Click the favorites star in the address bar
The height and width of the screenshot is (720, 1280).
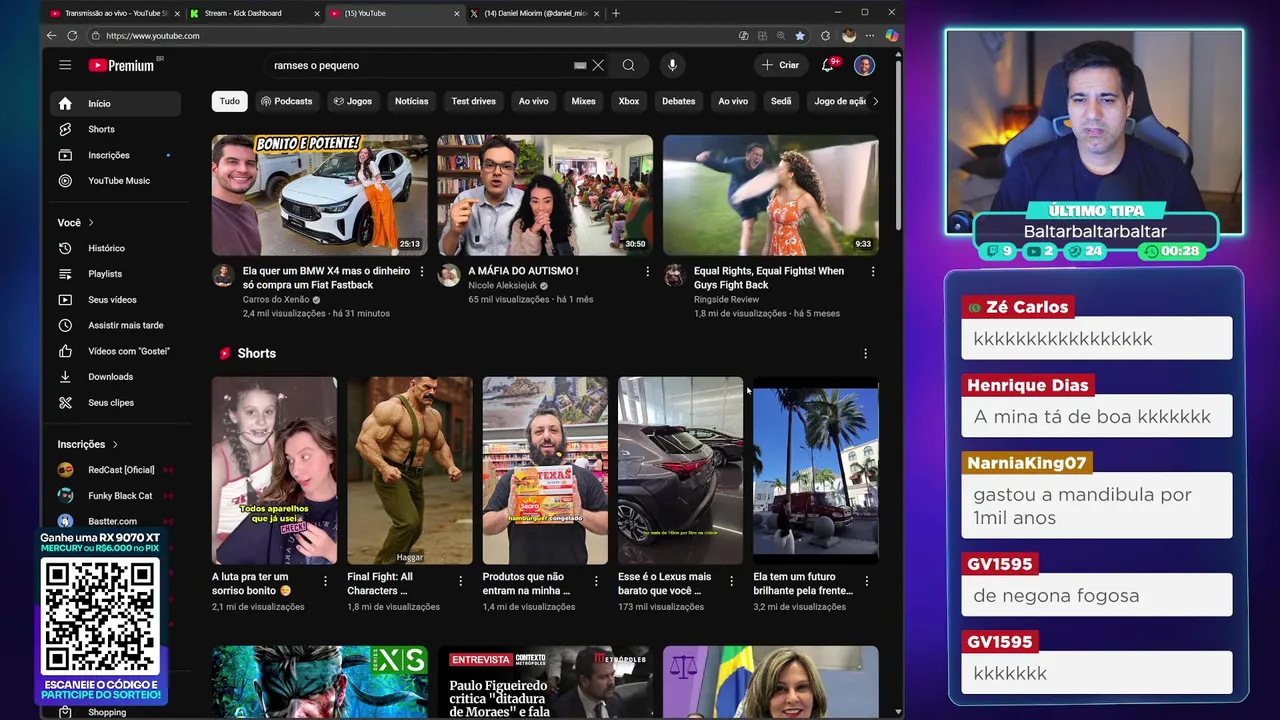pos(800,35)
